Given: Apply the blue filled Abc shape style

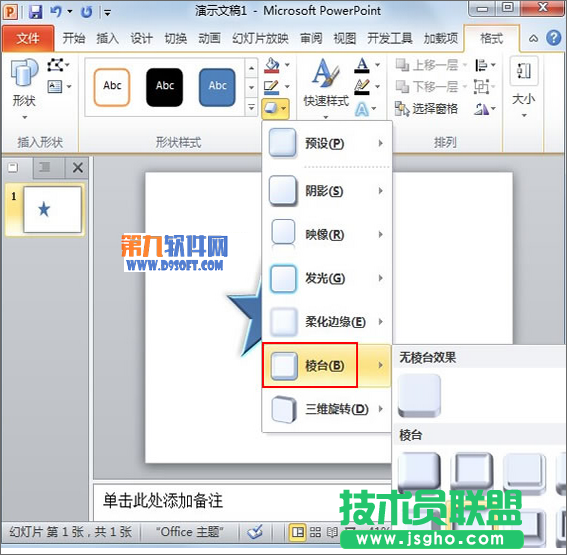Looking at the screenshot, I should (x=217, y=87).
